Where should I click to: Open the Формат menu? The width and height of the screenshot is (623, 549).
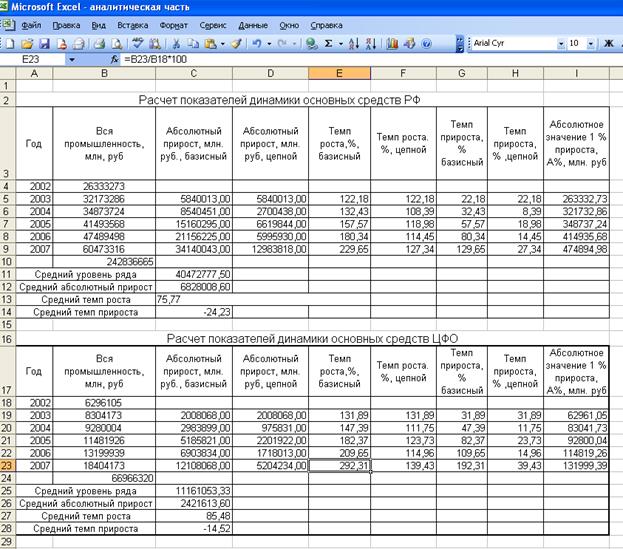[172, 23]
